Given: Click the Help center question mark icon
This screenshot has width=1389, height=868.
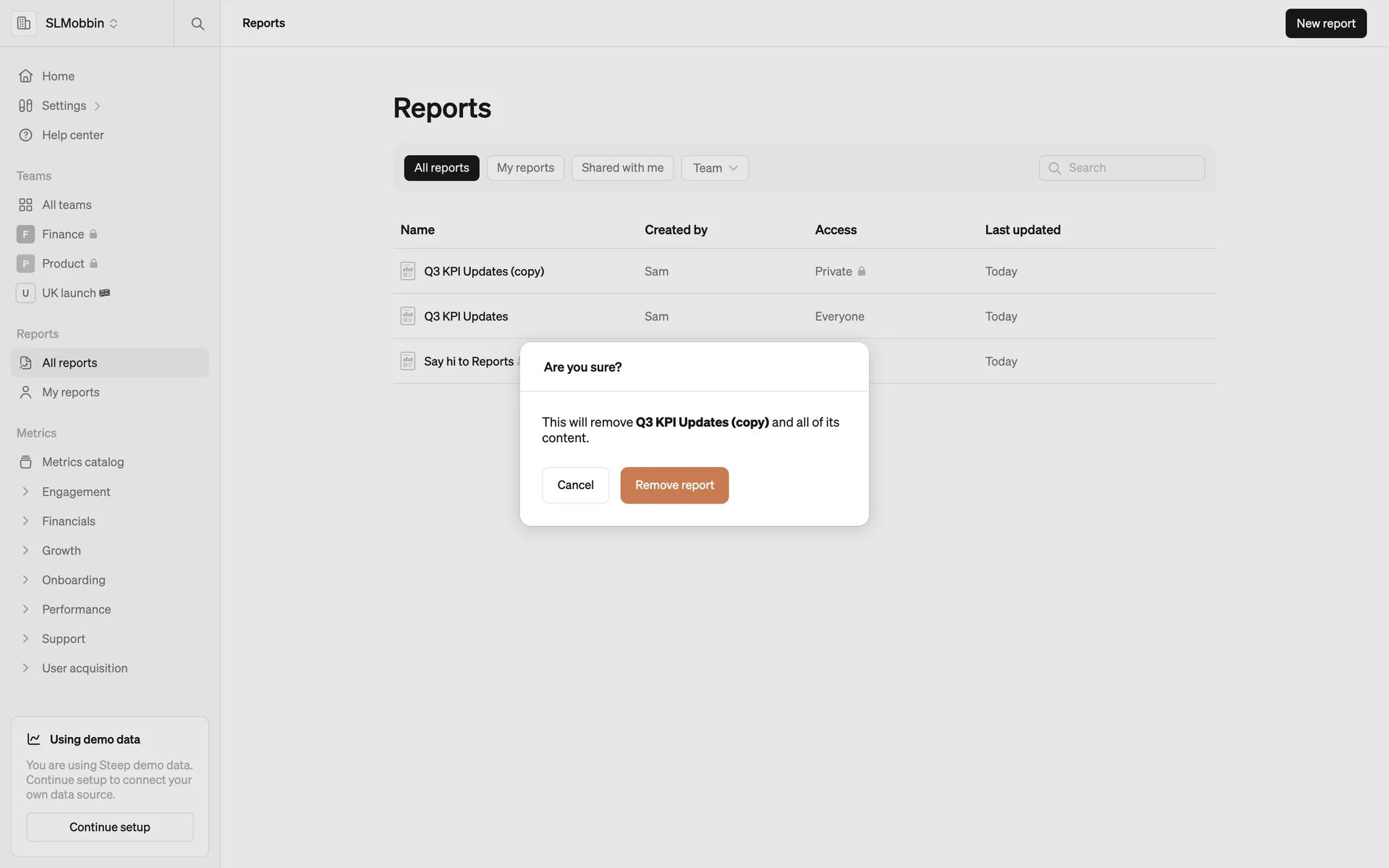Looking at the screenshot, I should click(x=25, y=135).
